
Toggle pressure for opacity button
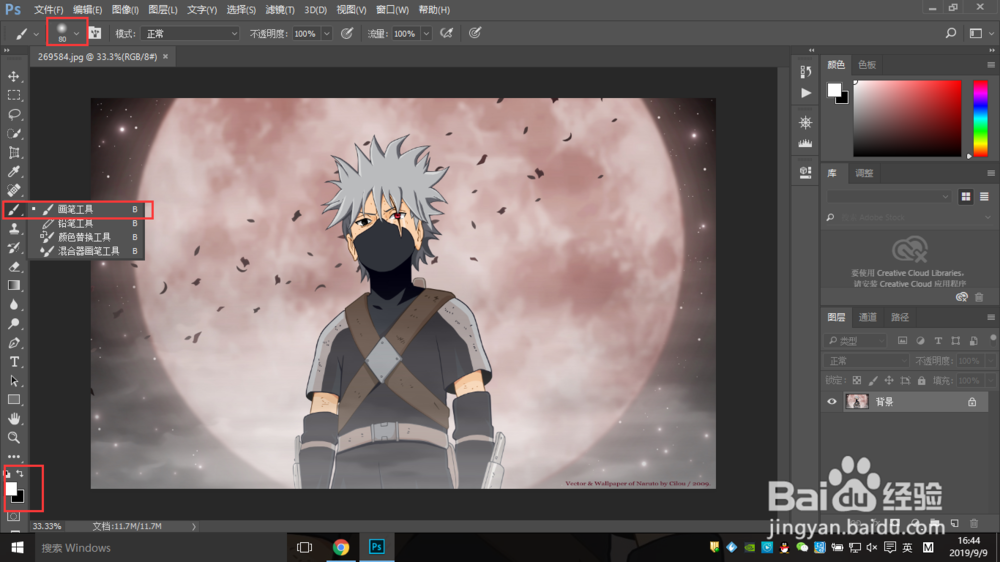pos(347,33)
